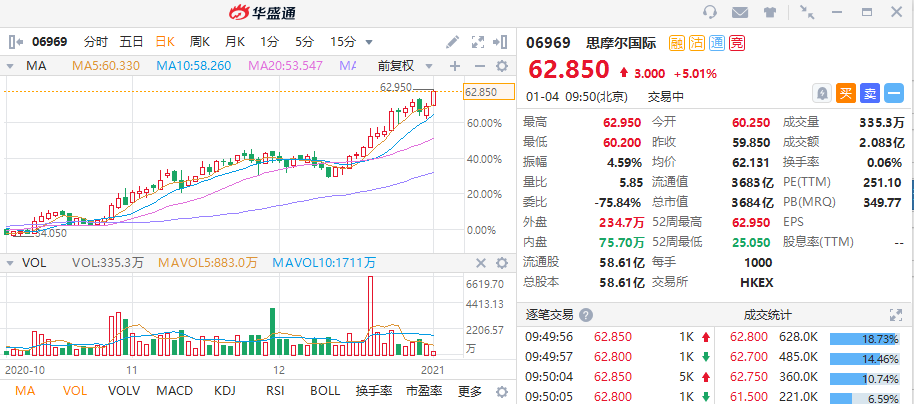This screenshot has width=914, height=404.
Task: Click the 融 margin badge
Action: (x=676, y=43)
